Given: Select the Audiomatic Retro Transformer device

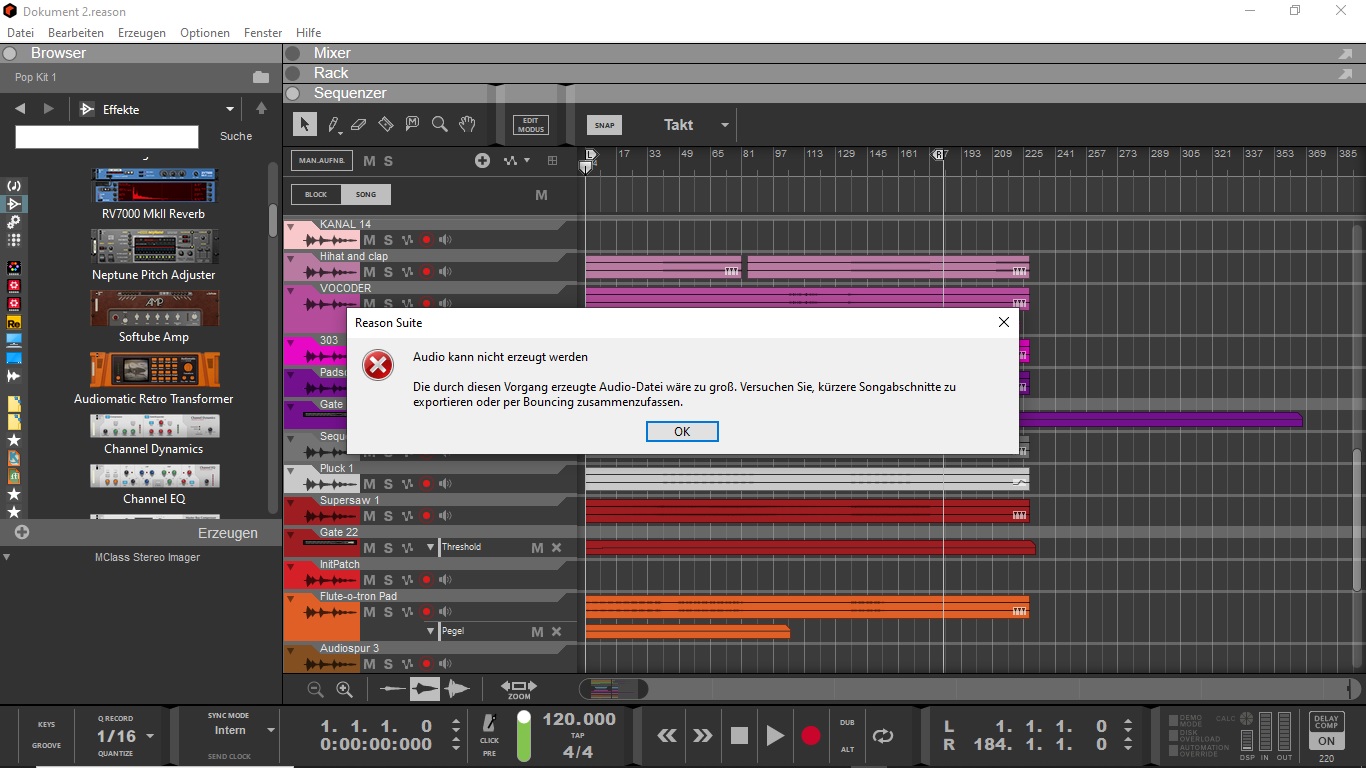Looking at the screenshot, I should point(154,378).
